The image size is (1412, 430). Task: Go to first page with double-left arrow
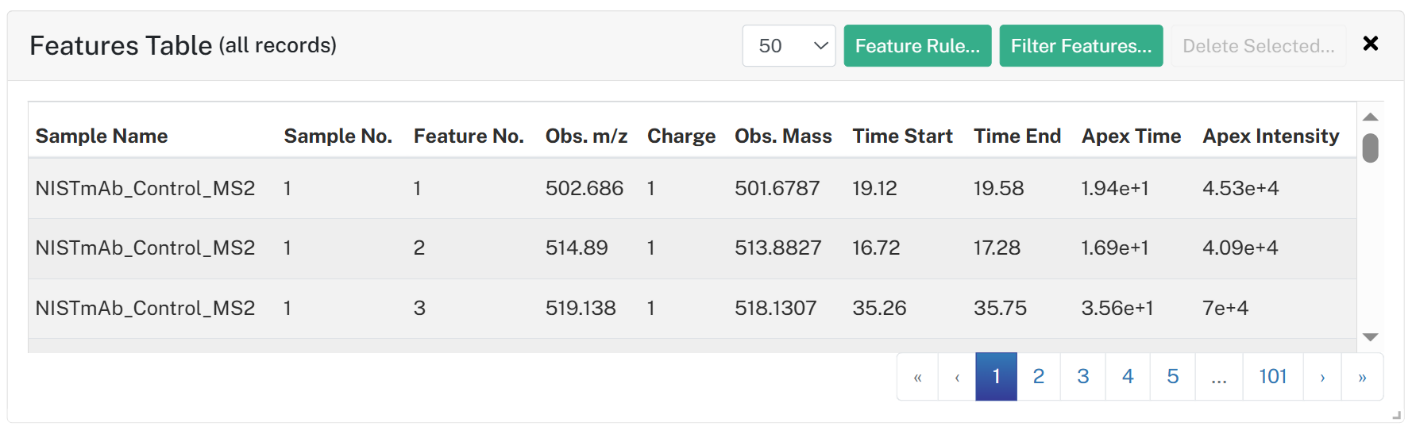[917, 377]
